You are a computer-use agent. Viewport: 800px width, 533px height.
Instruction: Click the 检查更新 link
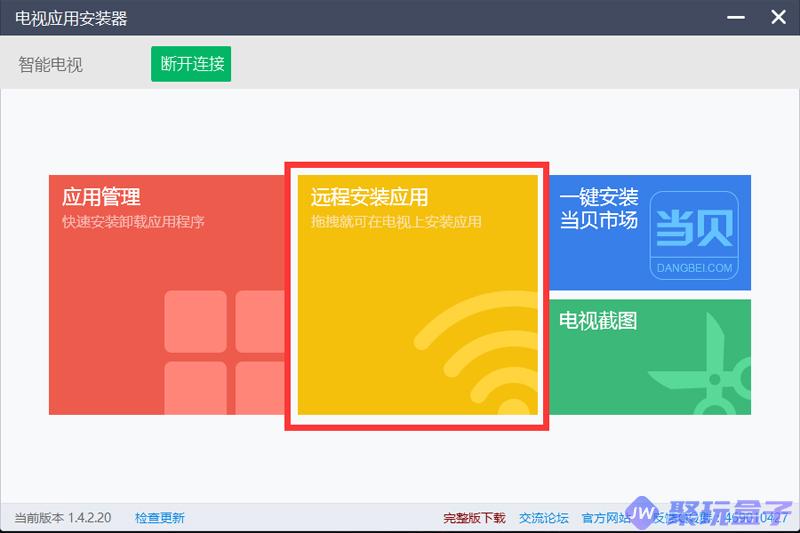pyautogui.click(x=160, y=518)
